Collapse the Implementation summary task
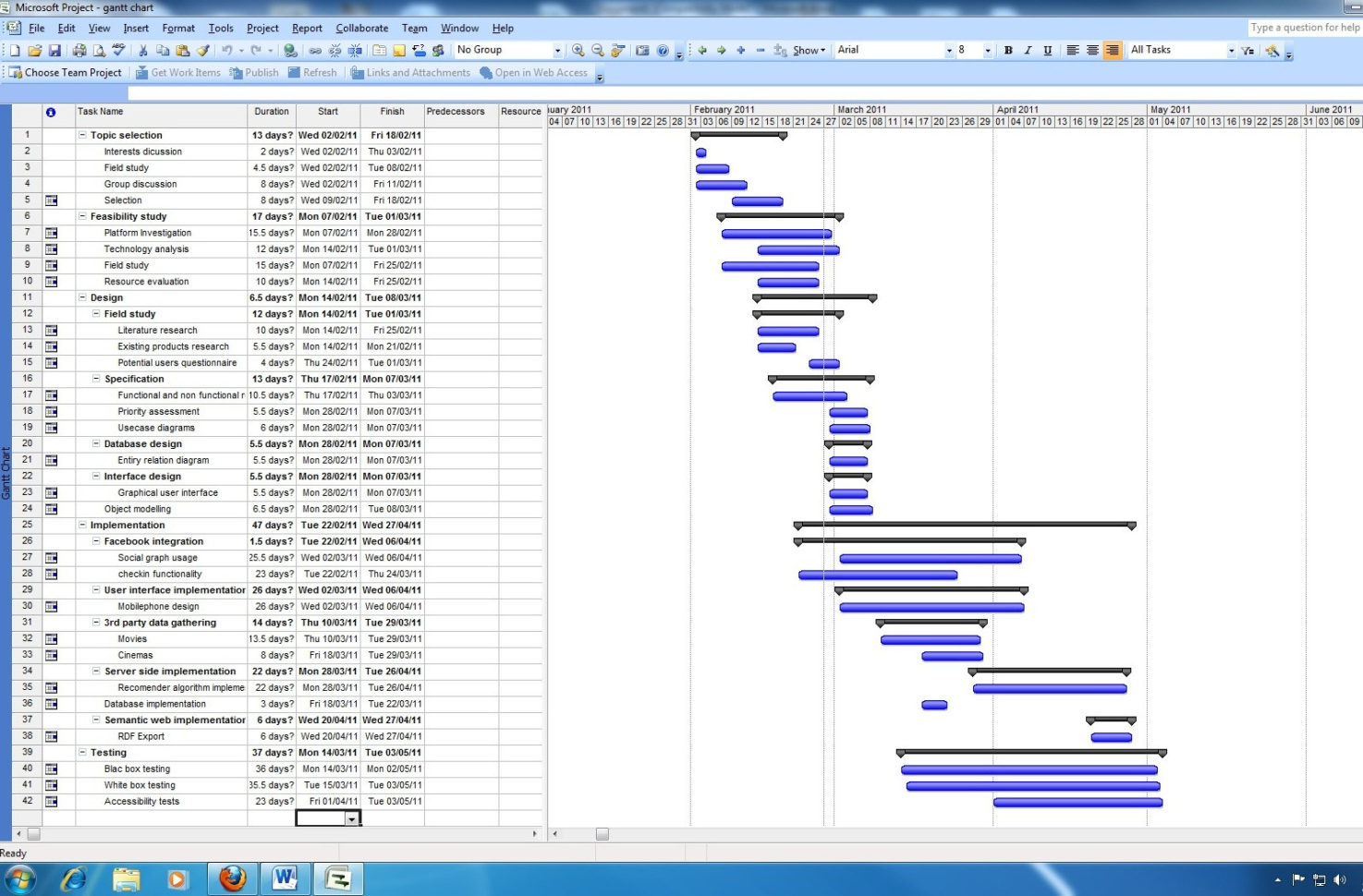Screen dimensions: 1363x896 pos(82,526)
